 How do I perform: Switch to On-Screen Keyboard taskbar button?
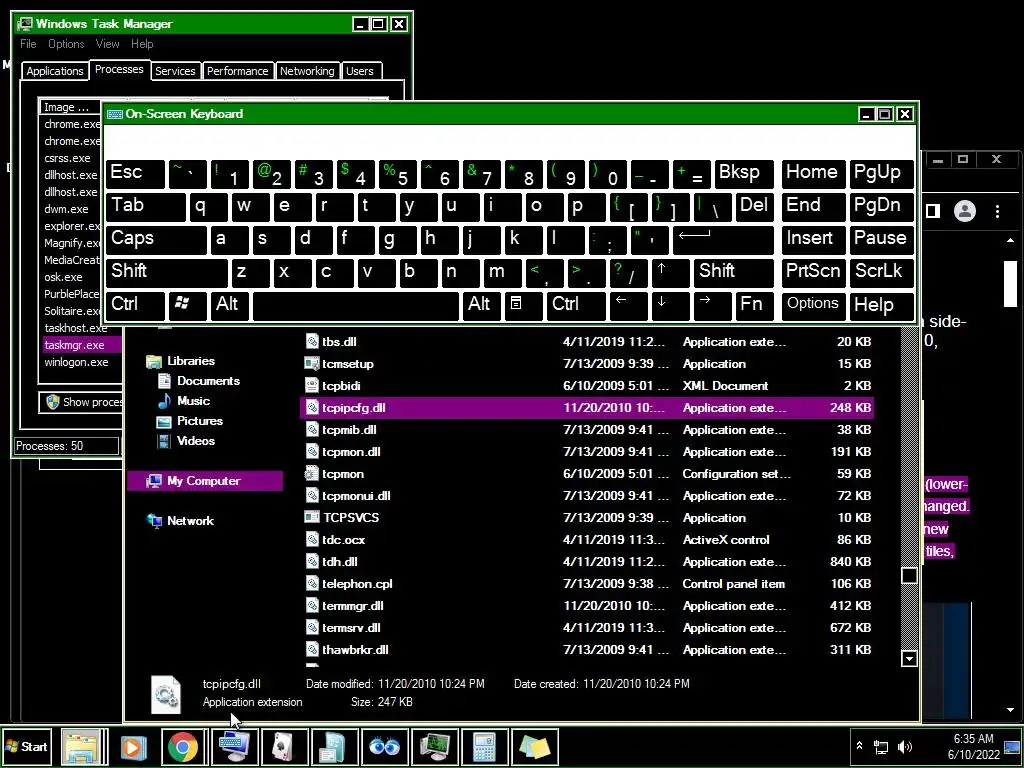coord(233,746)
